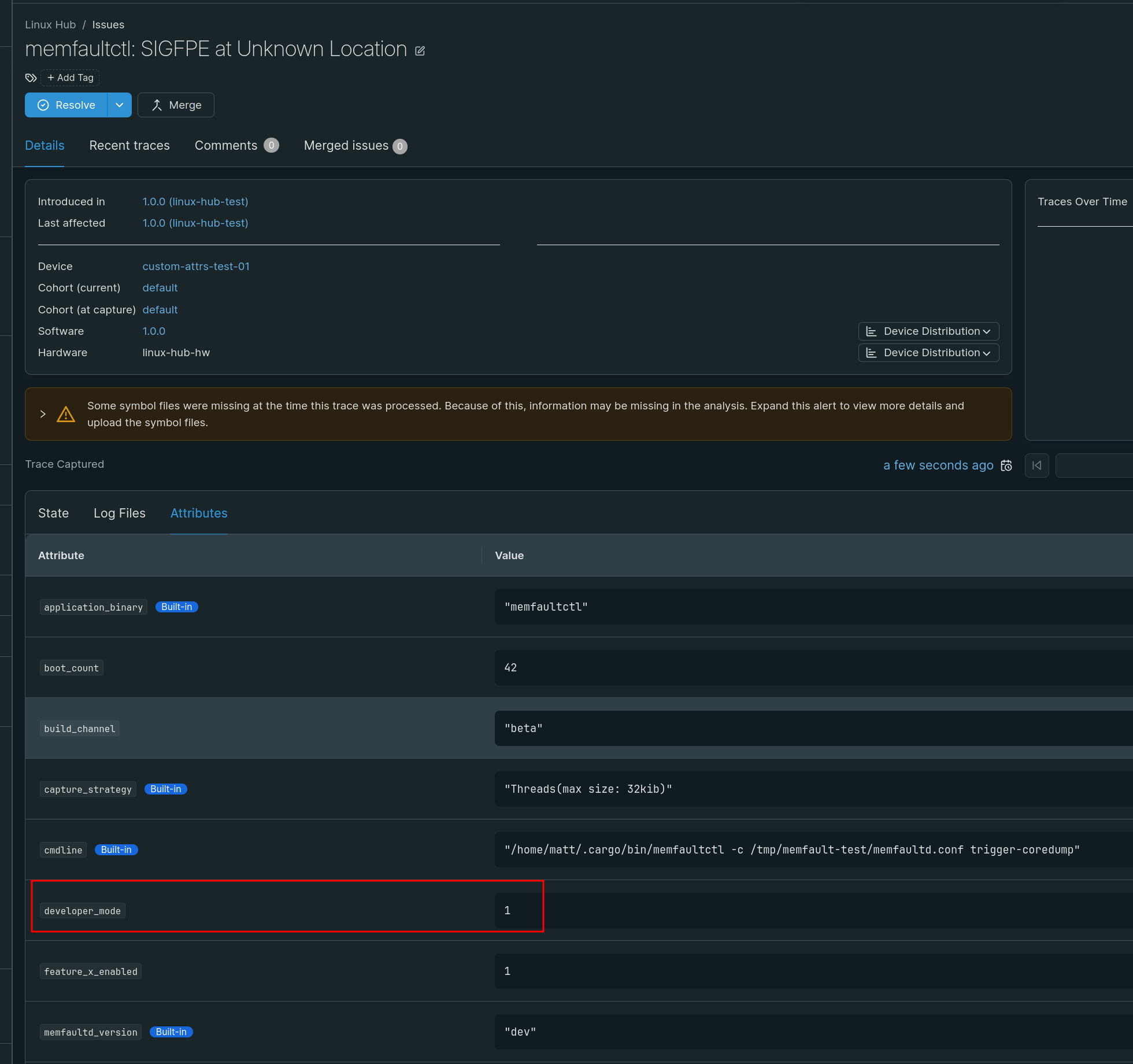Open the Merged issues tab

(x=356, y=146)
